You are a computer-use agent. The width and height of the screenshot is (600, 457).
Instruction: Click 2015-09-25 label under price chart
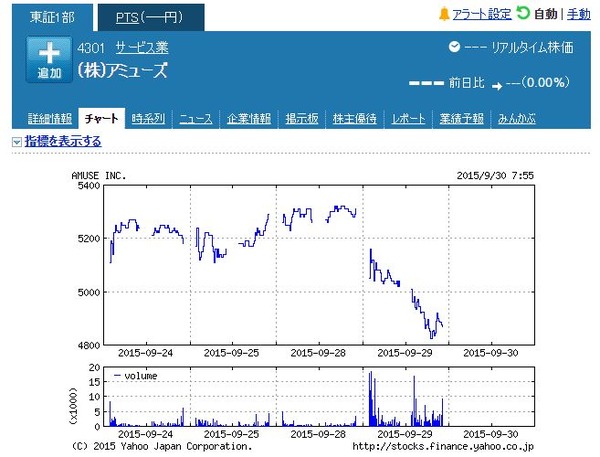point(232,353)
